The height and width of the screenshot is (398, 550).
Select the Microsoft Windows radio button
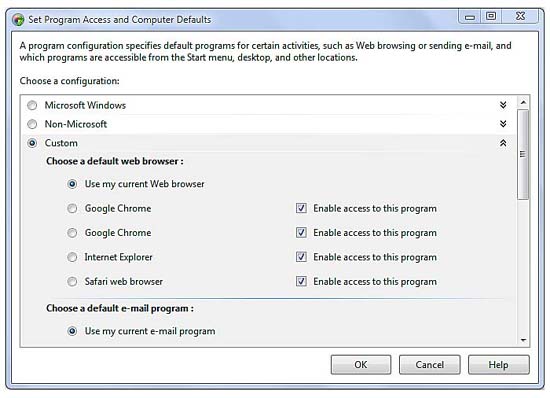click(x=32, y=105)
